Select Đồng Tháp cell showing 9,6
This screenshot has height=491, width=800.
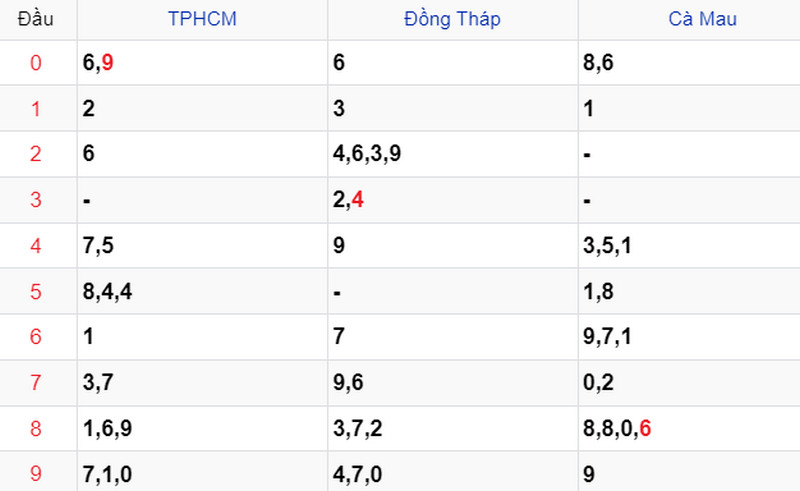[x=453, y=382]
